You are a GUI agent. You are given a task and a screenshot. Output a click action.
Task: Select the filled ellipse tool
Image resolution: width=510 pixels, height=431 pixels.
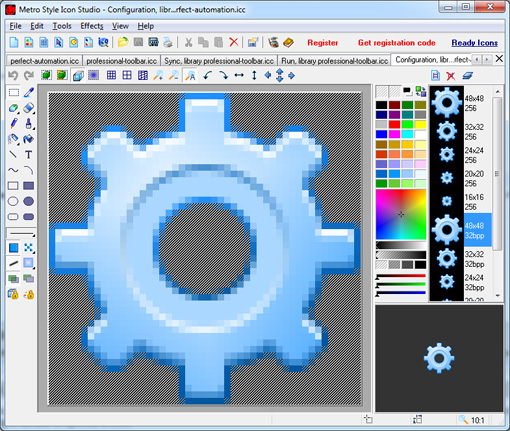point(29,201)
